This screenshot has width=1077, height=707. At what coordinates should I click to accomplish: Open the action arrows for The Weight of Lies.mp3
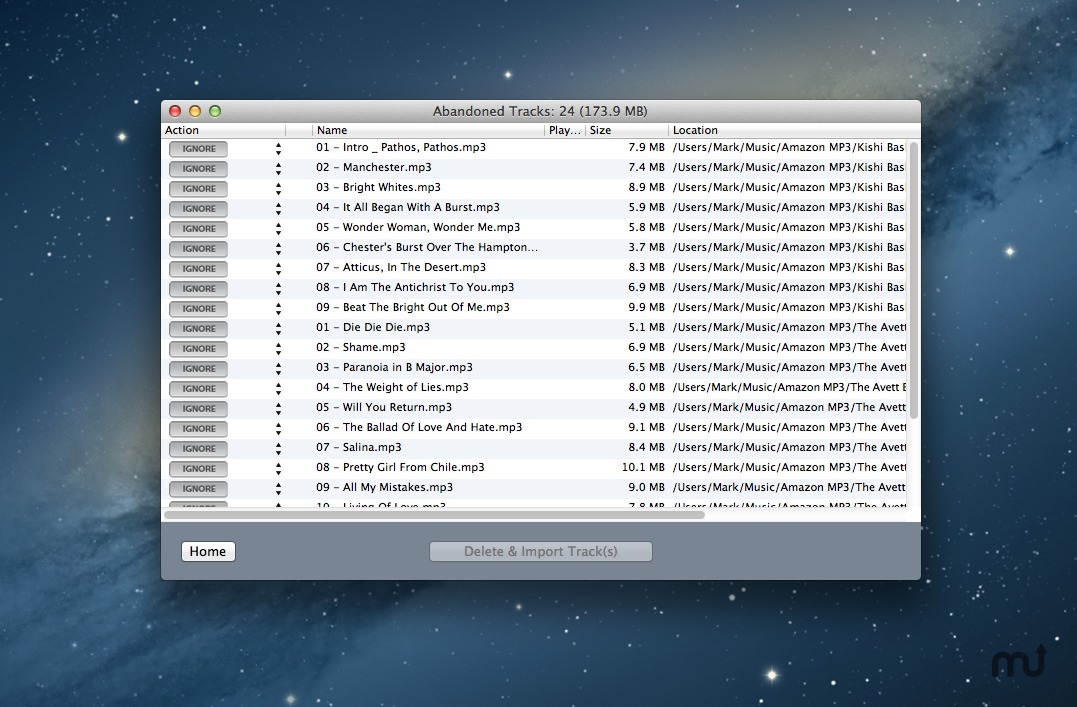tap(278, 388)
